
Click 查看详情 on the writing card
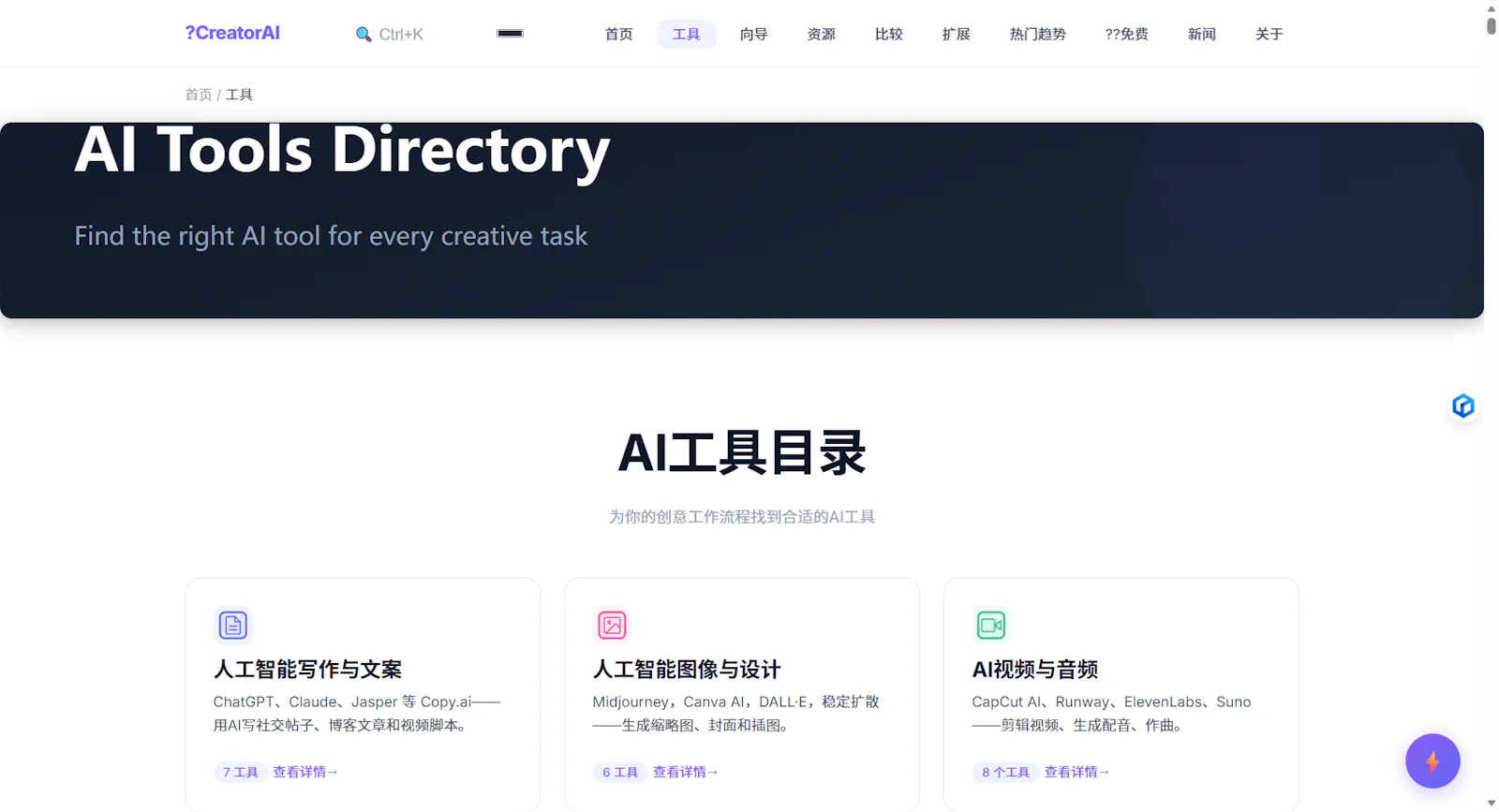tap(304, 772)
